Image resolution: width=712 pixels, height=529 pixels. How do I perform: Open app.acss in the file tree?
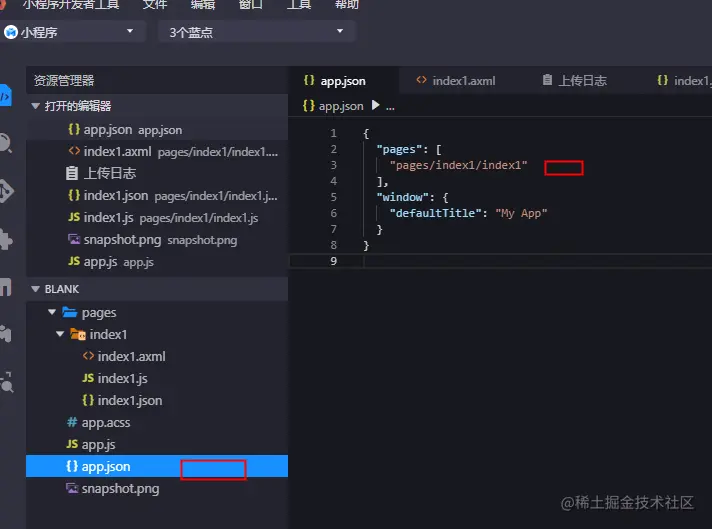[157, 422]
